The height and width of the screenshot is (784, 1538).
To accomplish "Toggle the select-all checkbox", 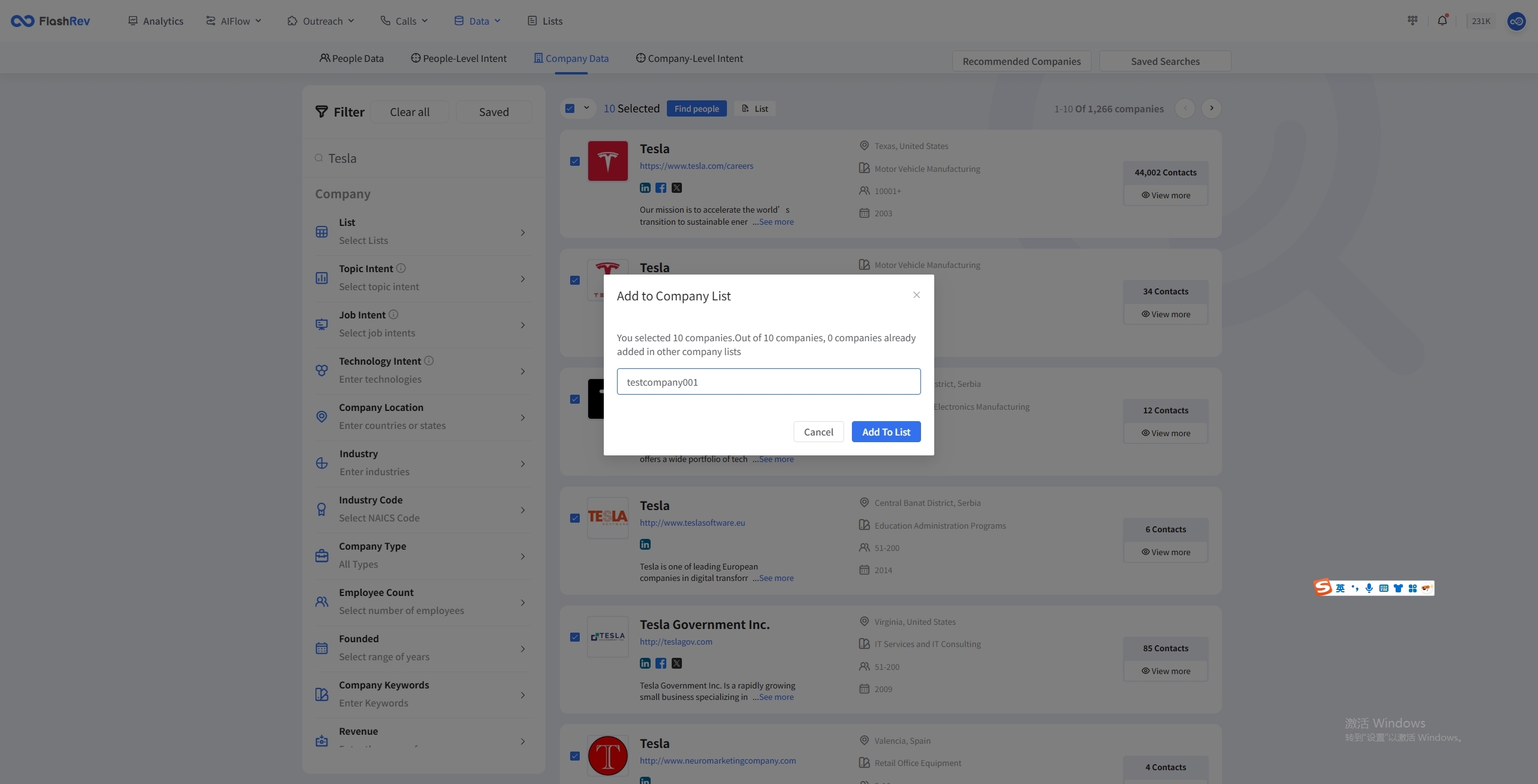I will tap(570, 108).
